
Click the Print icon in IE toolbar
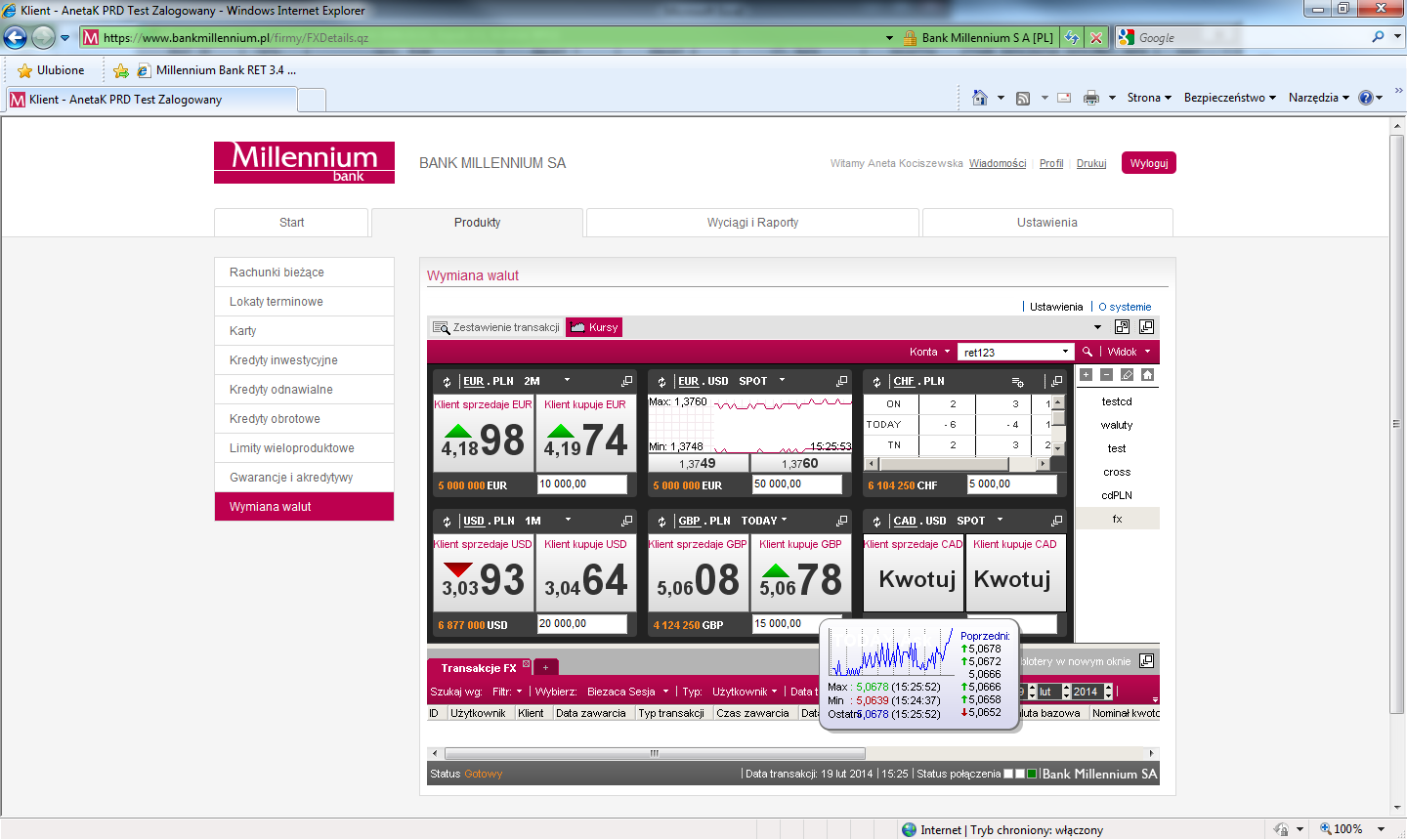[1091, 98]
